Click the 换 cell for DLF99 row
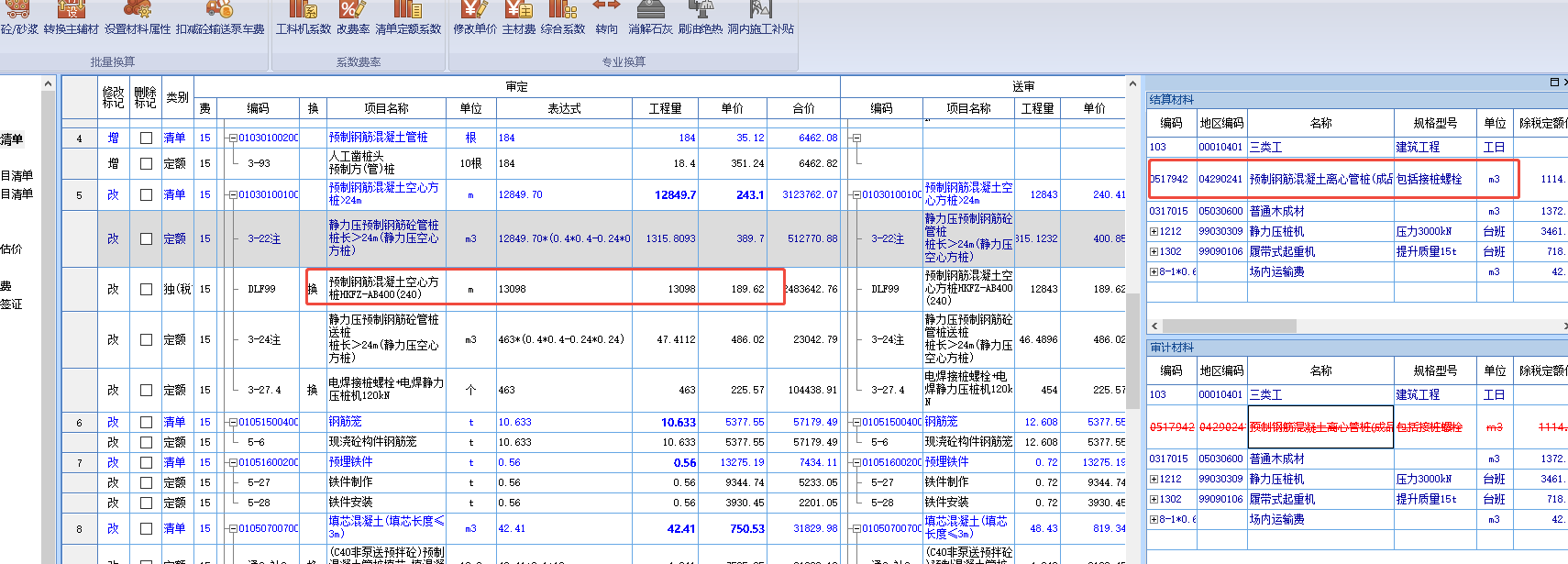This screenshot has width=1568, height=564. 312,289
